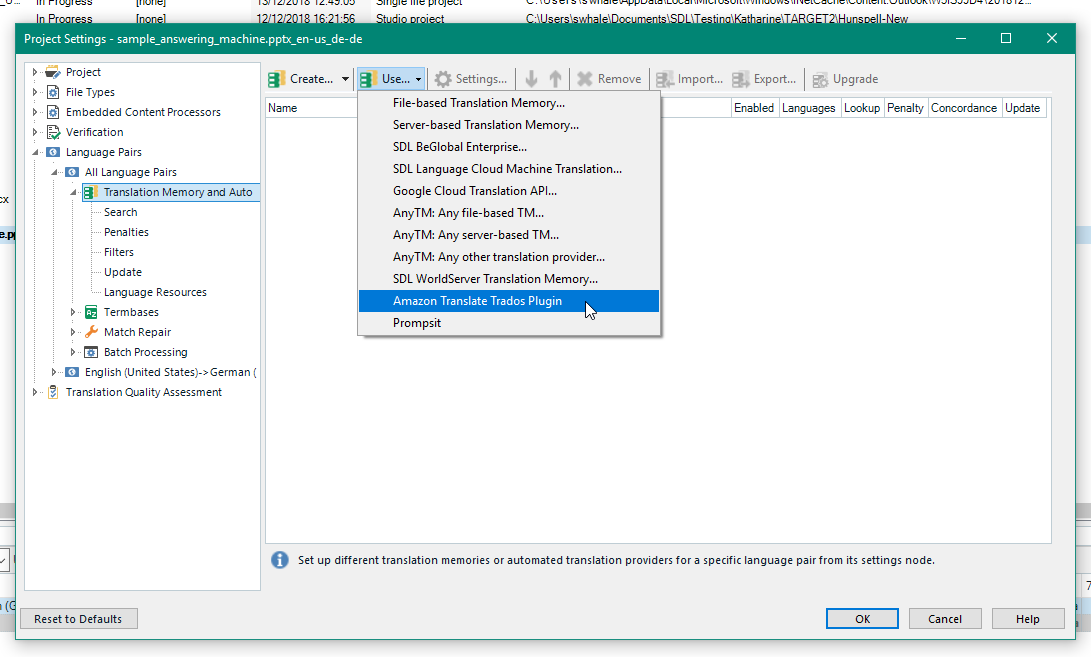Screen dimensions: 1091x657
Task: Click Translation Quality Assessment icon
Action: (x=53, y=393)
